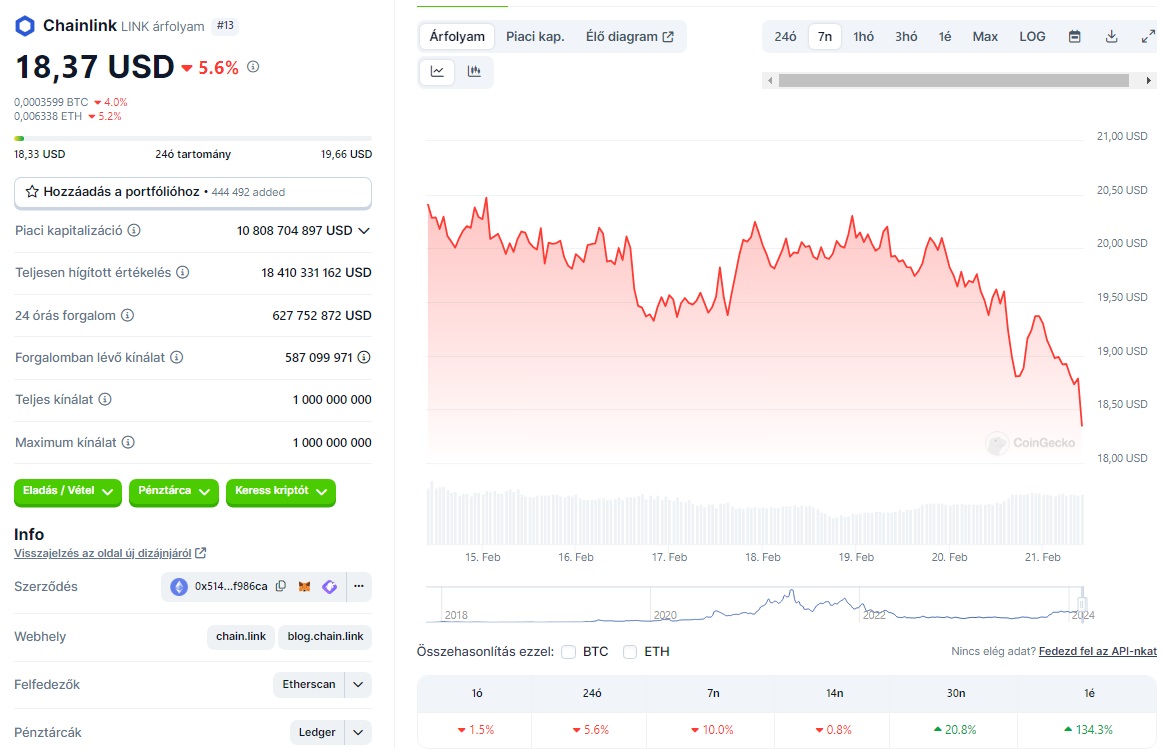Click the historical overview mini chart
This screenshot has width=1163, height=749.
(x=754, y=604)
